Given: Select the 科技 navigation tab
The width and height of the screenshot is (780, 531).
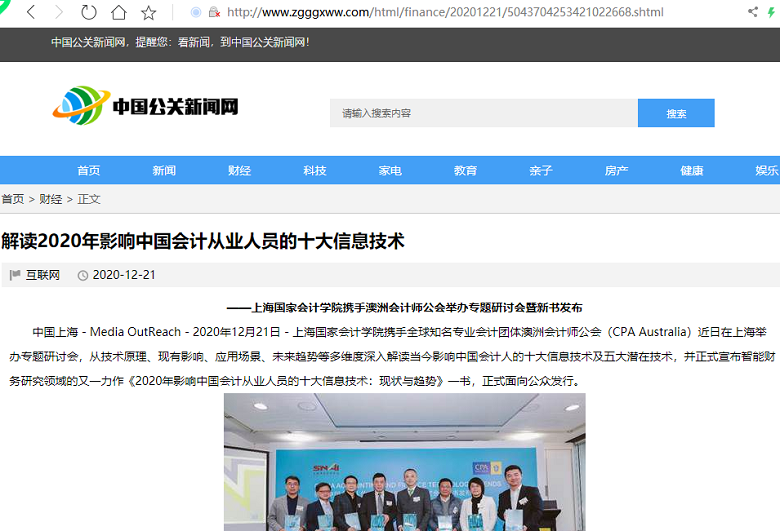Looking at the screenshot, I should (x=315, y=171).
